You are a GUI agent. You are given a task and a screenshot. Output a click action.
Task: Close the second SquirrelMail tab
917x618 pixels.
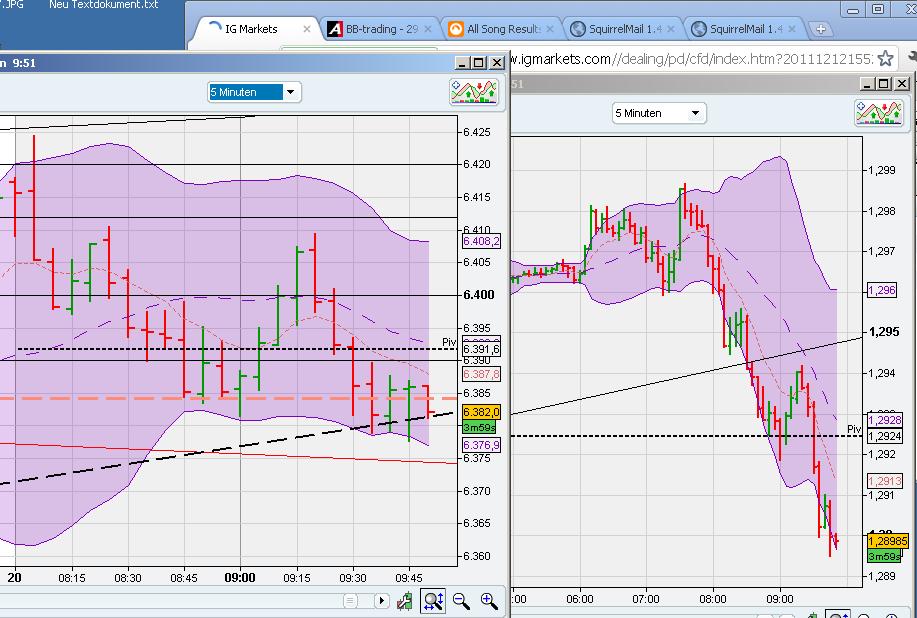(x=791, y=29)
